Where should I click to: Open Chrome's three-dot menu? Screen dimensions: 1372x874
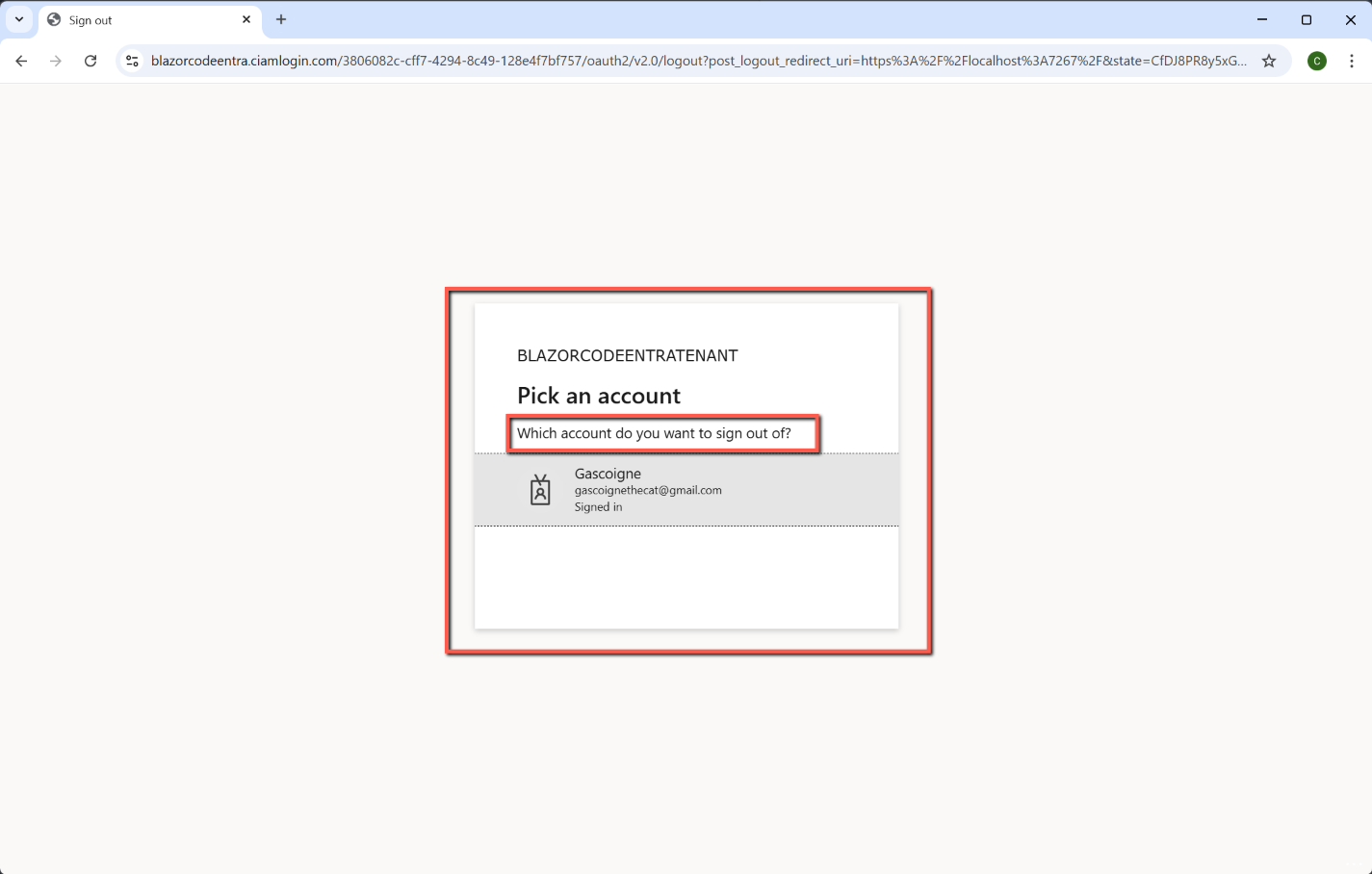[x=1352, y=61]
